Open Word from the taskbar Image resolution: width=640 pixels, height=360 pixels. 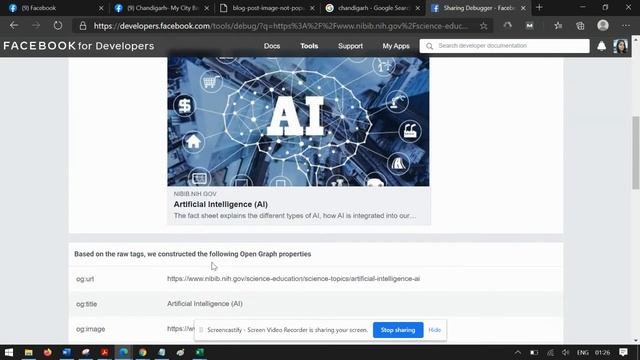pyautogui.click(x=67, y=352)
